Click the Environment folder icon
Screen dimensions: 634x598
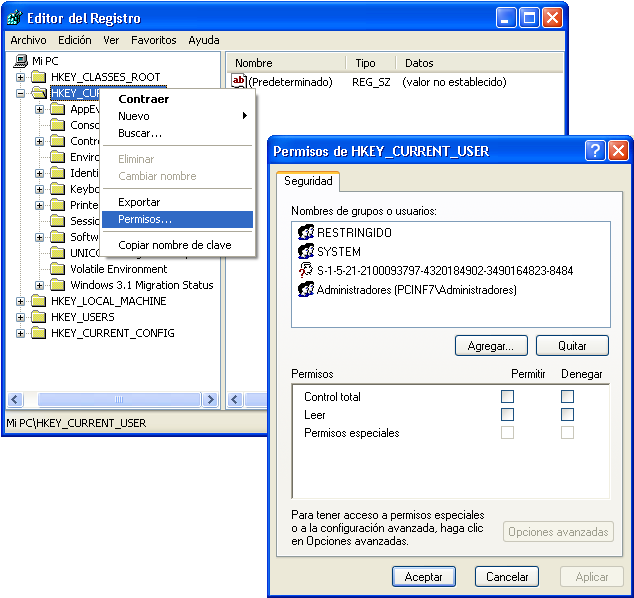pyautogui.click(x=57, y=157)
